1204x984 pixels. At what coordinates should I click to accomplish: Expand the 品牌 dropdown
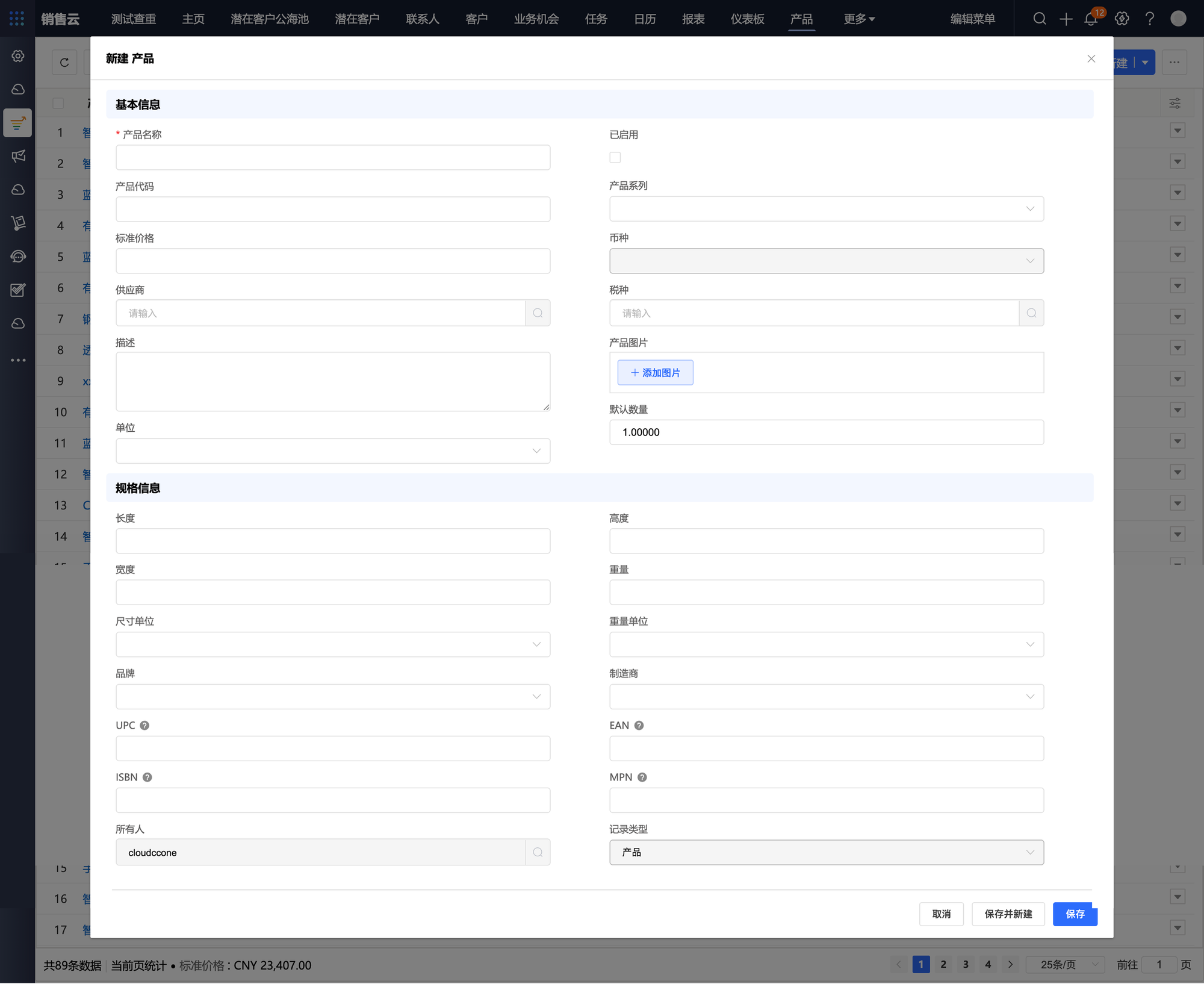(332, 697)
